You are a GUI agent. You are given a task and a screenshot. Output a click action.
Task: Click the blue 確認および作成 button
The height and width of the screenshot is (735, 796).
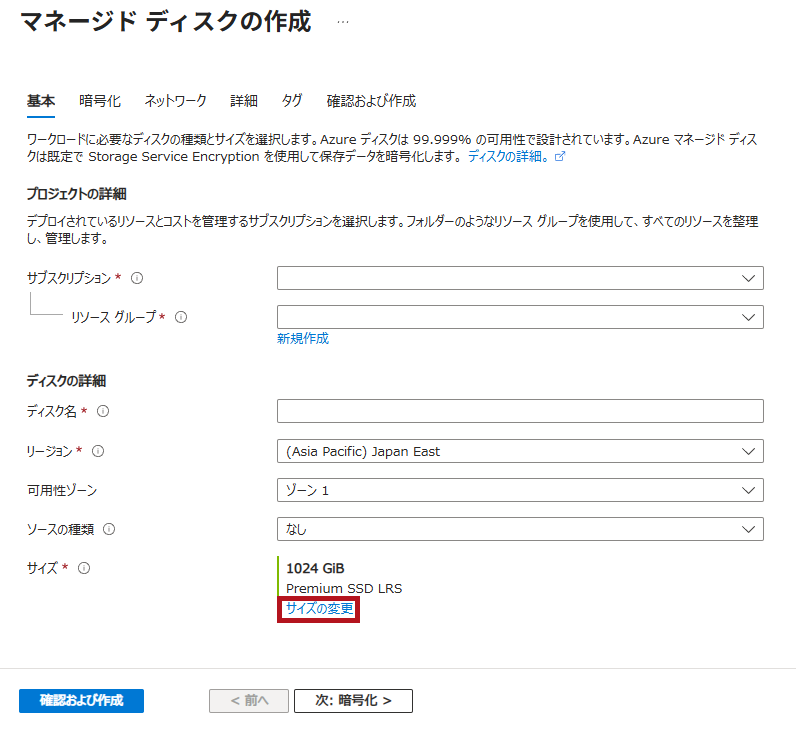pos(81,701)
